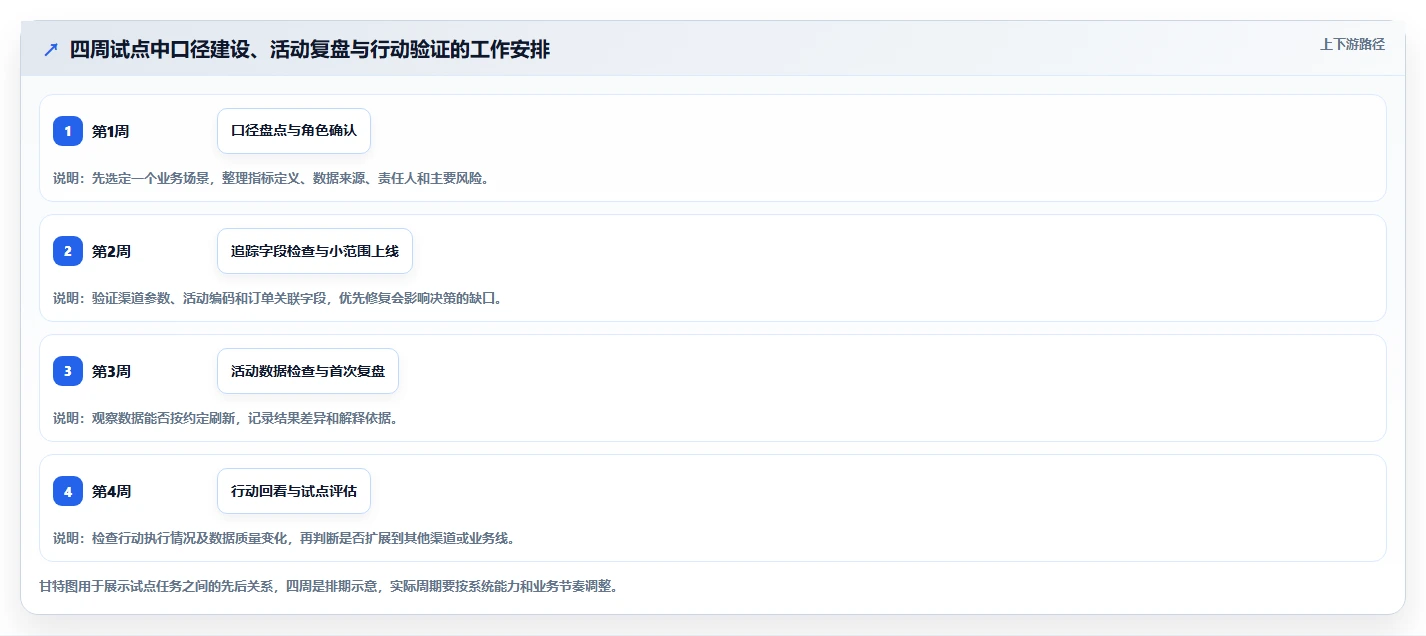Select the step badge numbered 1
The width and height of the screenshot is (1426, 636).
[68, 131]
